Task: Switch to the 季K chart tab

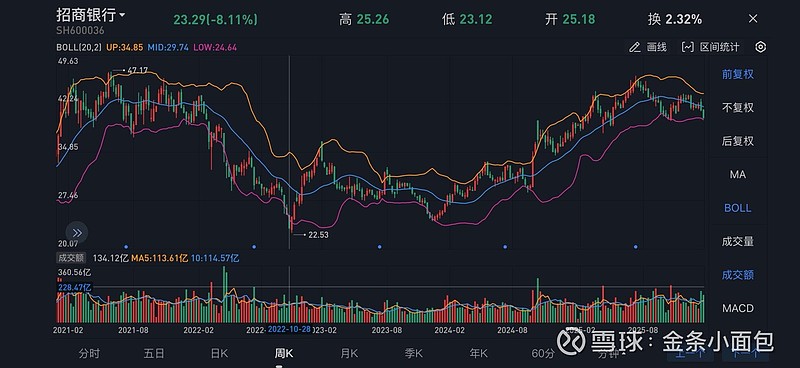Action: coord(414,353)
